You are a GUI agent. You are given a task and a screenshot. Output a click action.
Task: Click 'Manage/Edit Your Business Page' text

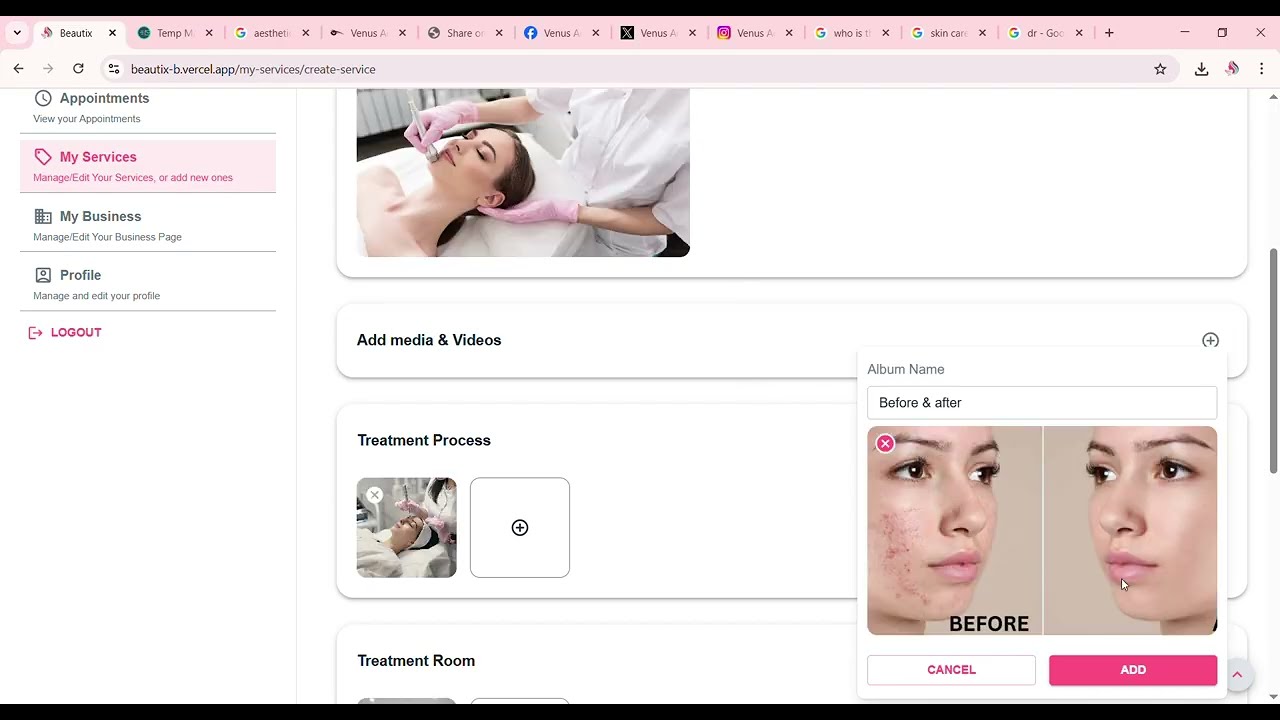tap(107, 237)
